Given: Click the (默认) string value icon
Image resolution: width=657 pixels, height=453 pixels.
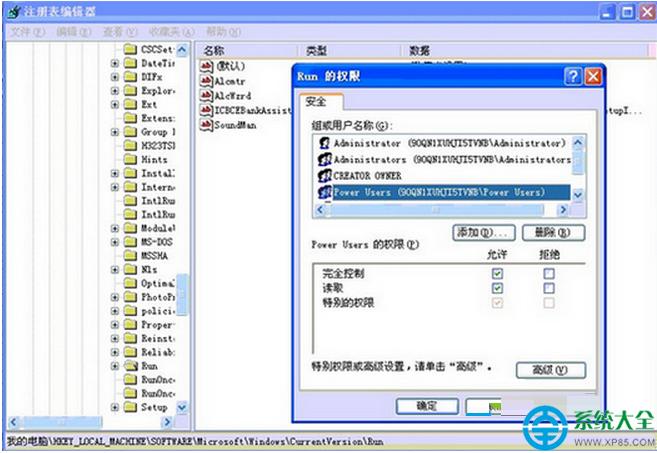Looking at the screenshot, I should click(x=206, y=66).
